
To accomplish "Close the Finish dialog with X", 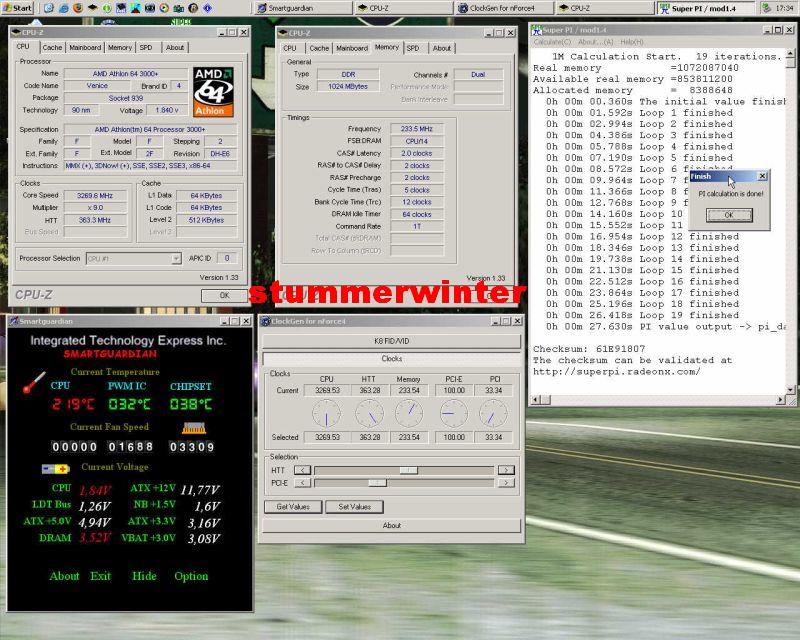I will click(762, 176).
